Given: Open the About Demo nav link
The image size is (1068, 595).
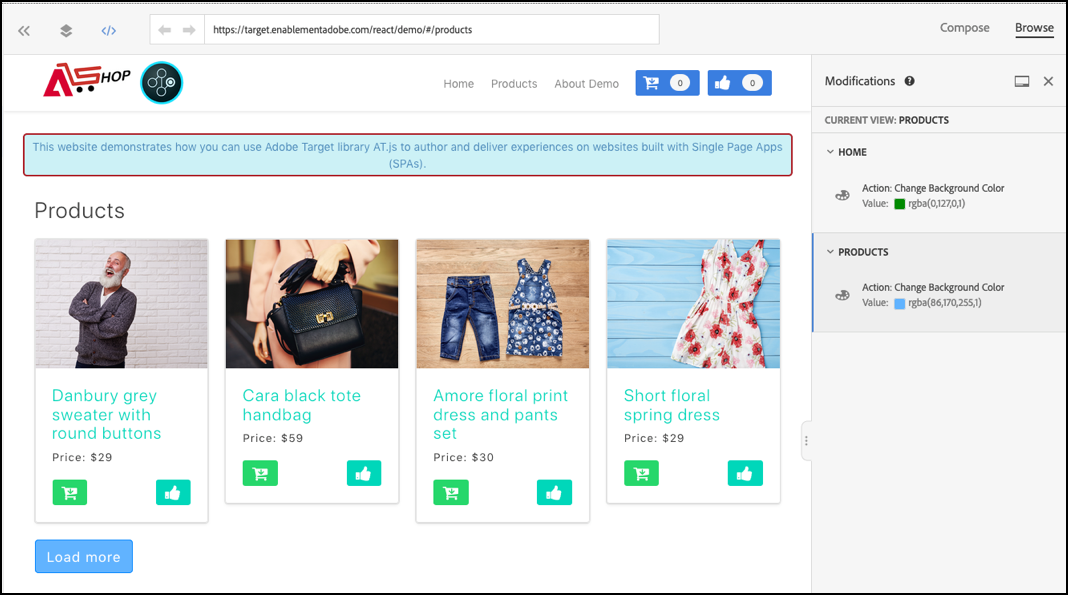Looking at the screenshot, I should click(x=586, y=84).
